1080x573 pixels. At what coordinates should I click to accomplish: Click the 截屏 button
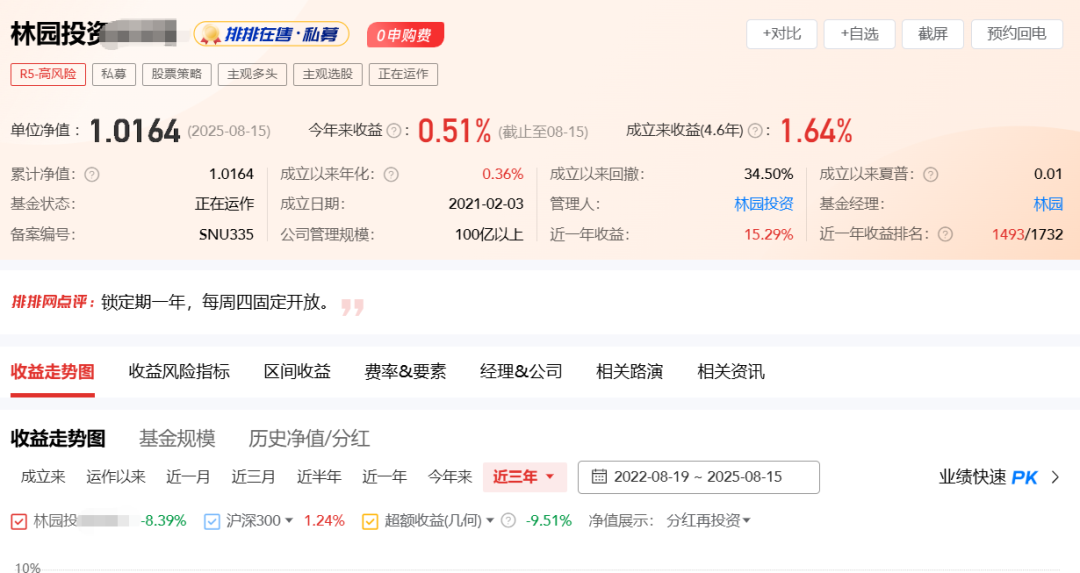(933, 34)
